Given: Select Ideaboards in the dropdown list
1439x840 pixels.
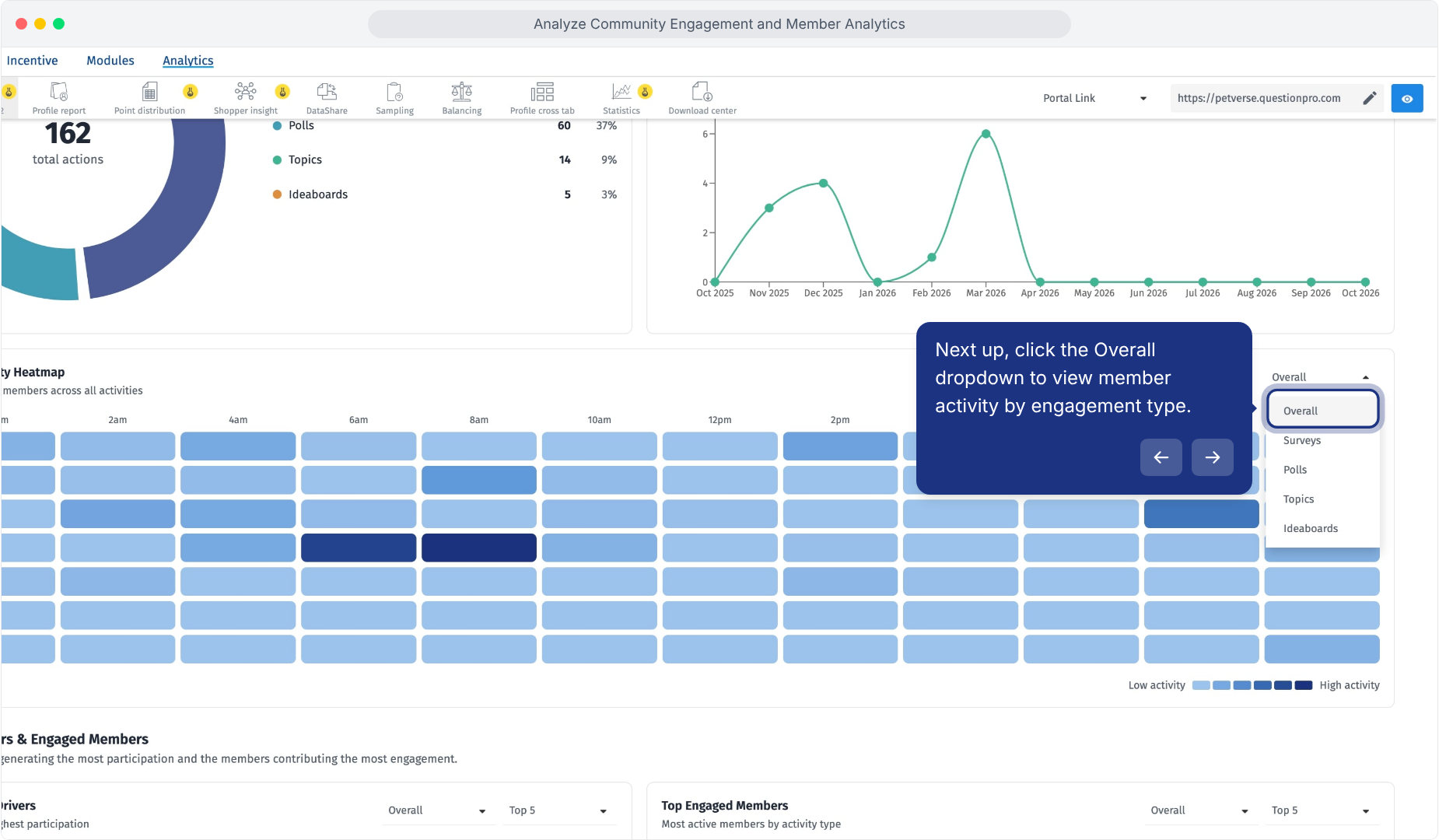Looking at the screenshot, I should click(1322, 529).
